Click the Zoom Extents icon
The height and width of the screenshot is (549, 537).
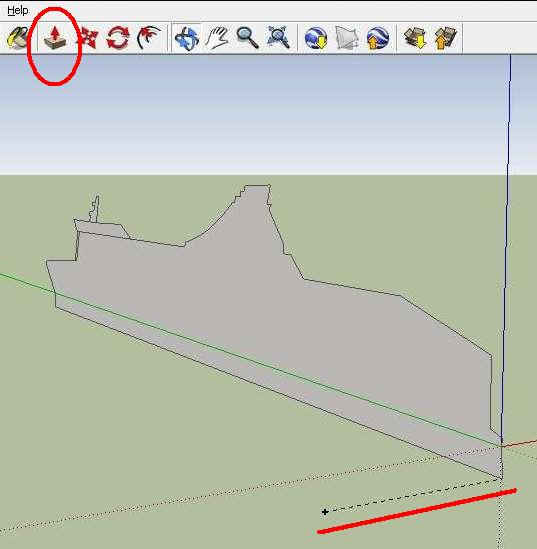[278, 37]
